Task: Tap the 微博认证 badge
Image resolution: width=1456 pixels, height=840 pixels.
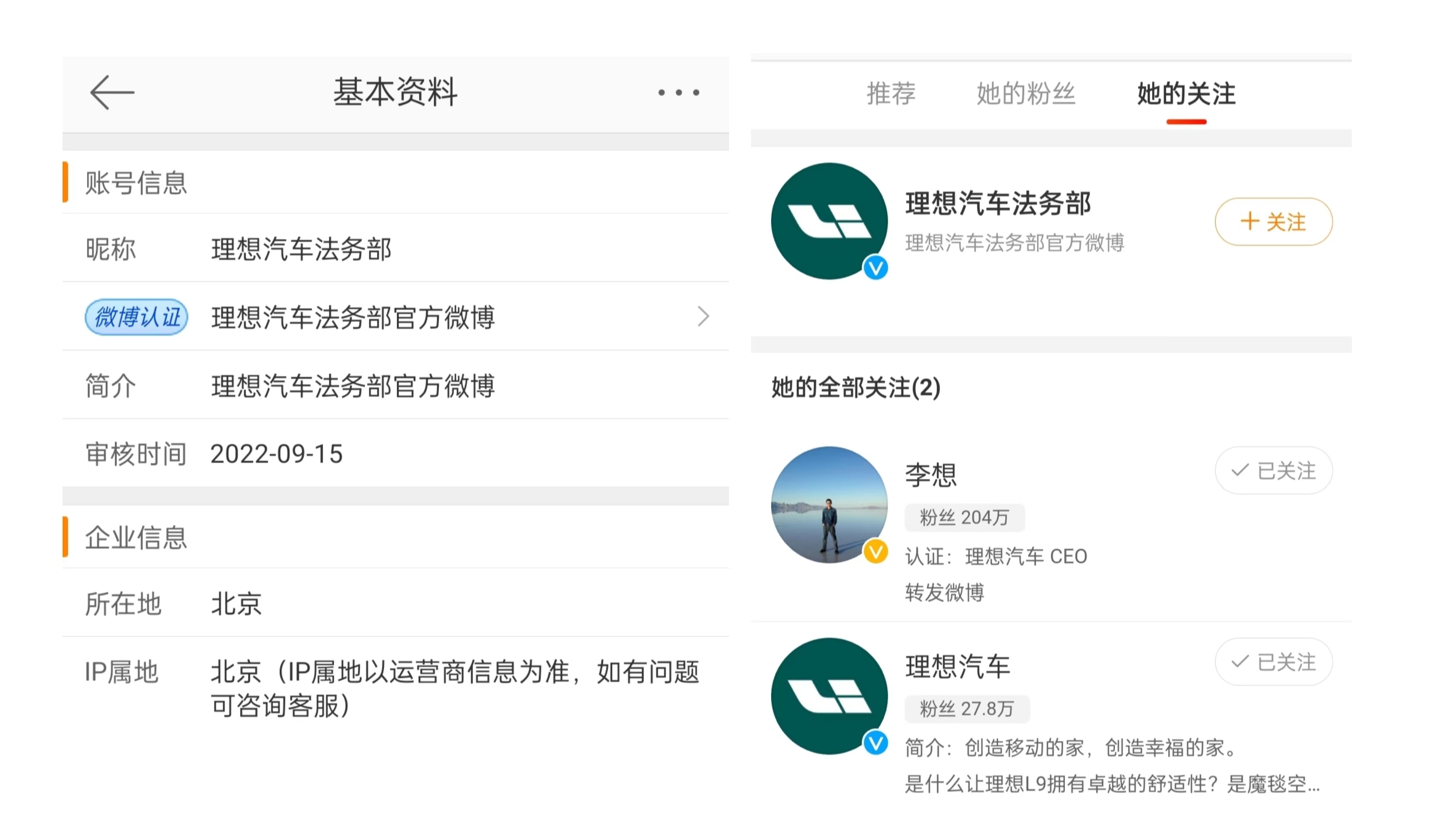Action: pos(136,317)
